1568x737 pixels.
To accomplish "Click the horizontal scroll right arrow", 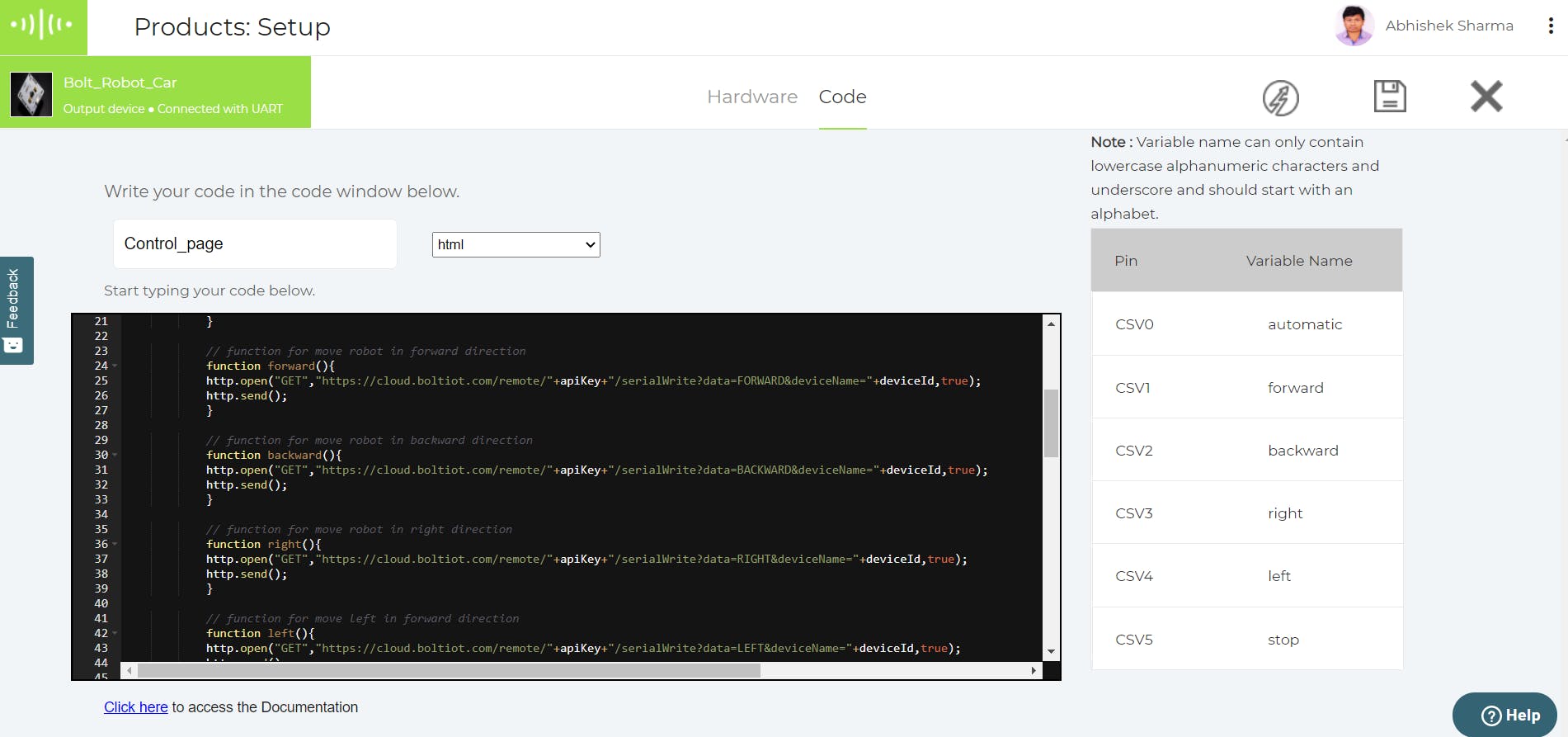I will tap(1034, 671).
